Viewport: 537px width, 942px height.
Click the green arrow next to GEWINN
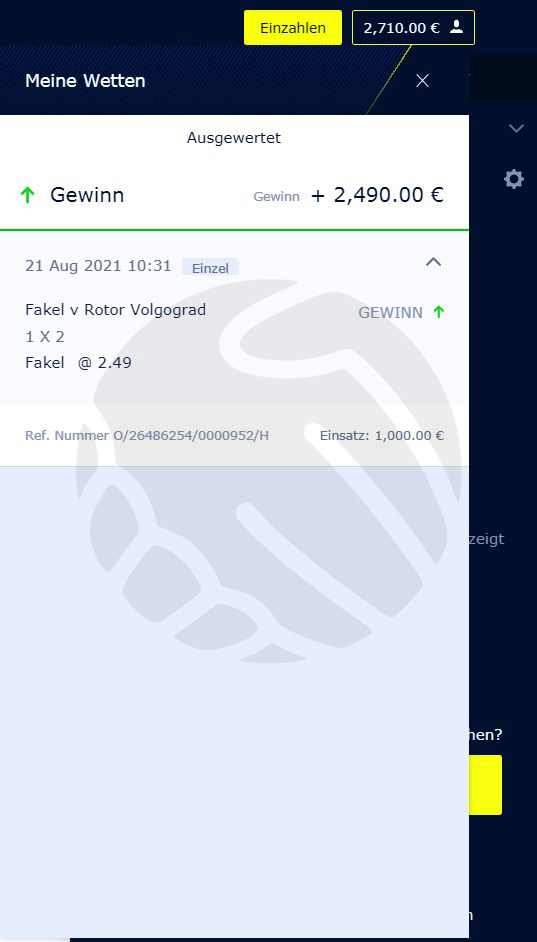click(438, 312)
